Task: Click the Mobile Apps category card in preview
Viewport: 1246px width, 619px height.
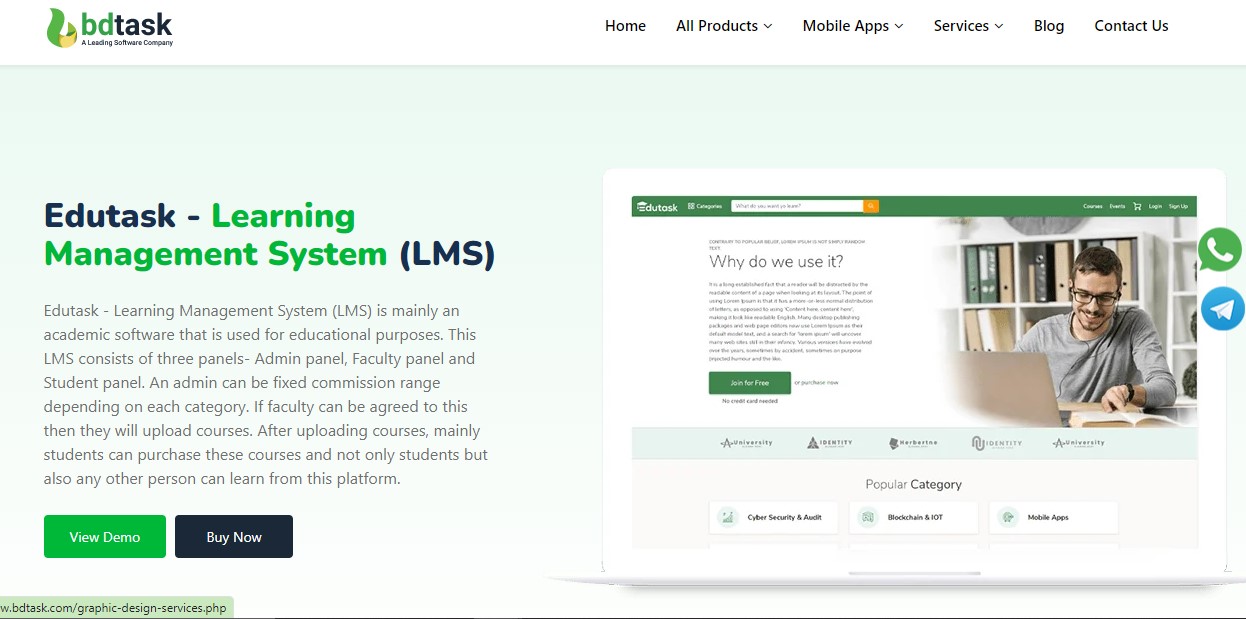Action: click(1053, 517)
